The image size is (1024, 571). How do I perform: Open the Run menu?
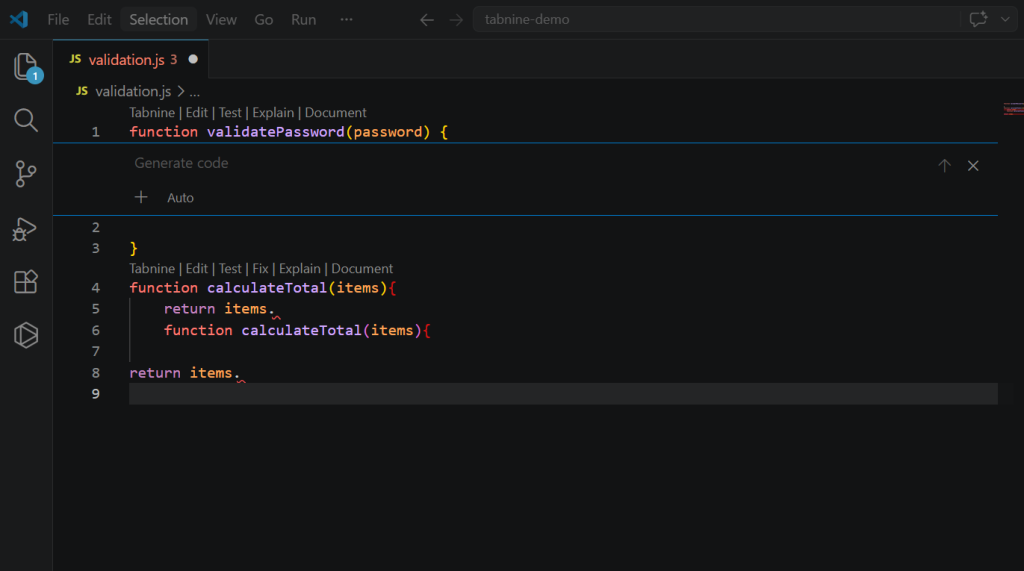click(304, 20)
